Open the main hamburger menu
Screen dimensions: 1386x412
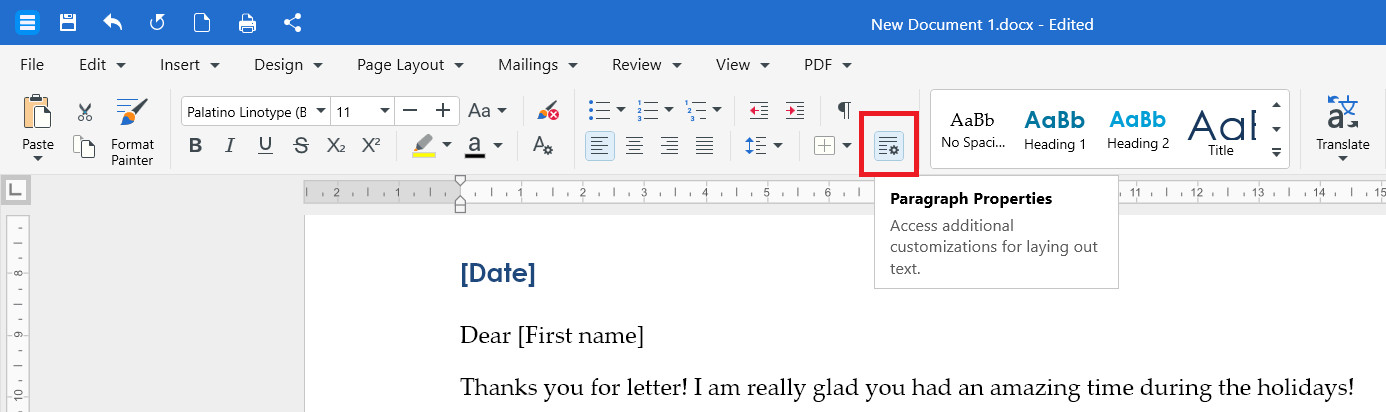pos(28,22)
